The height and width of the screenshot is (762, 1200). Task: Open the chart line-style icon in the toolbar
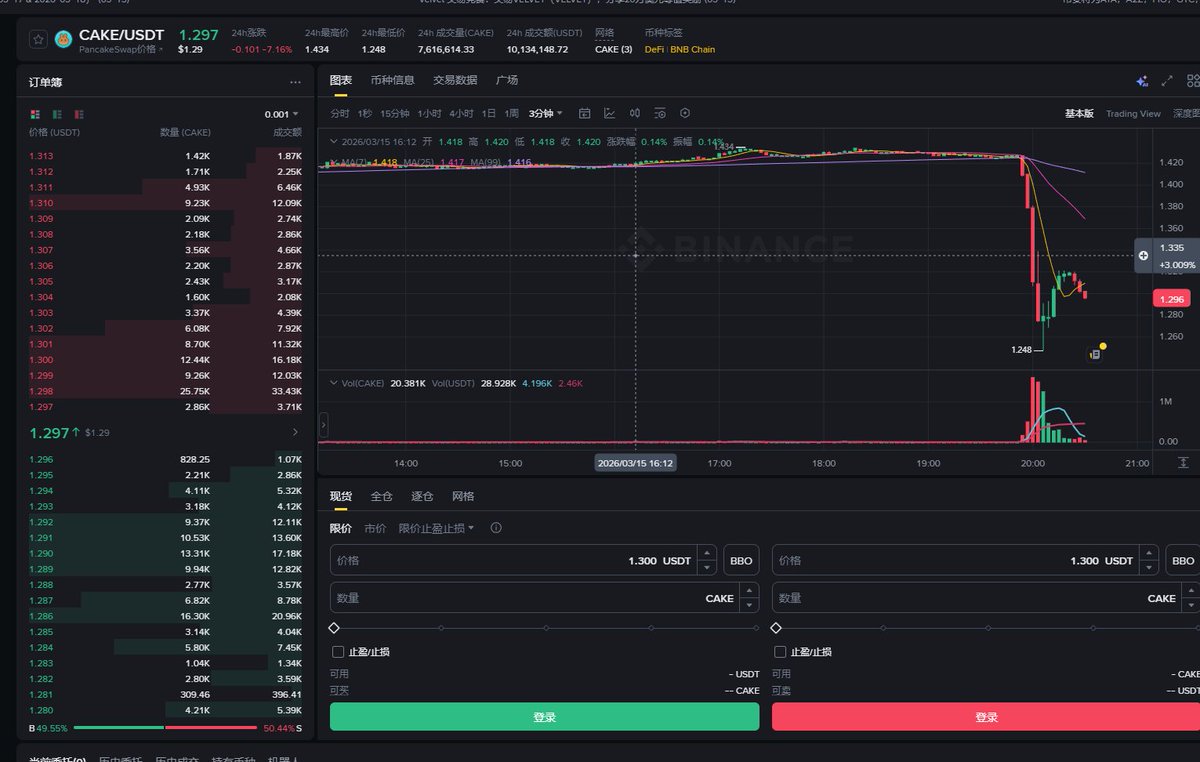pyautogui.click(x=610, y=113)
